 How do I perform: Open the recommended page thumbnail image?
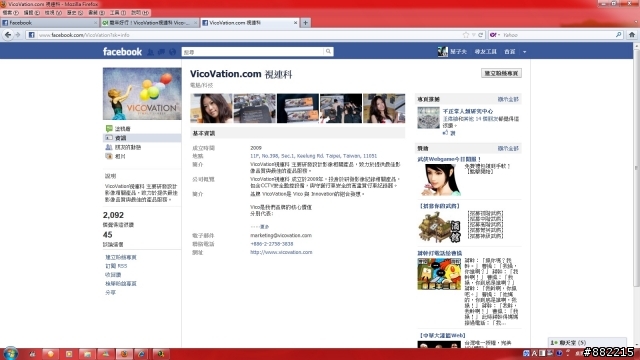pyautogui.click(x=428, y=118)
